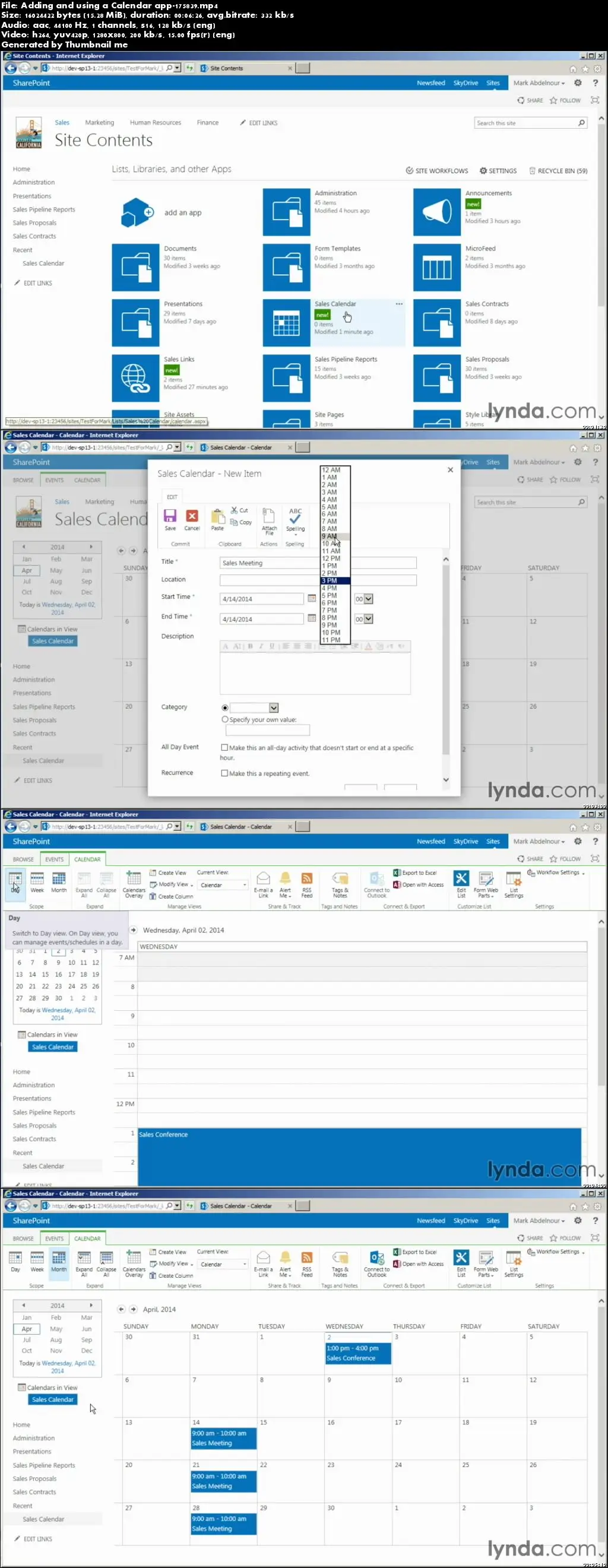Viewport: 608px width, 1568px height.
Task: Open the MicroFeed list tile icon
Action: pos(437,267)
